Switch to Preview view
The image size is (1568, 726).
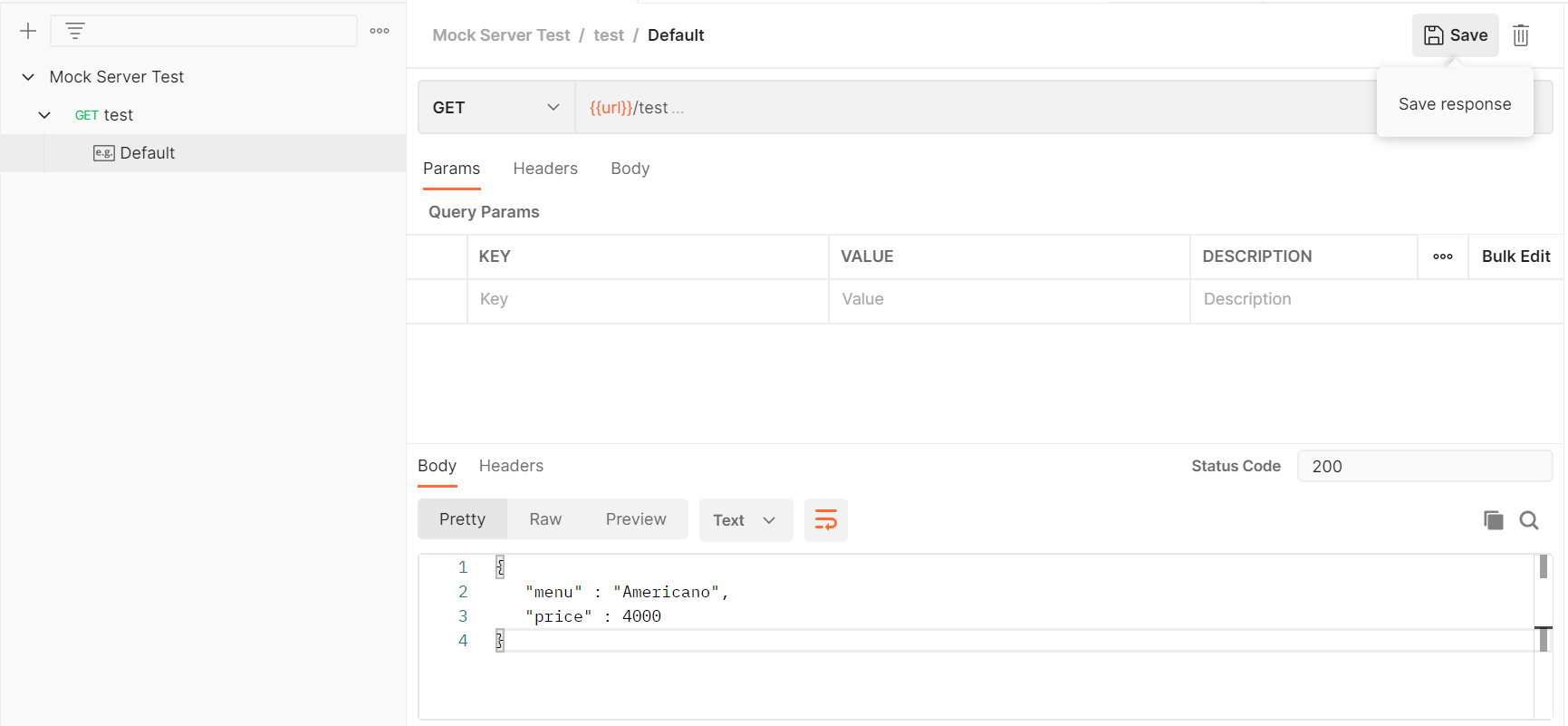click(x=636, y=519)
